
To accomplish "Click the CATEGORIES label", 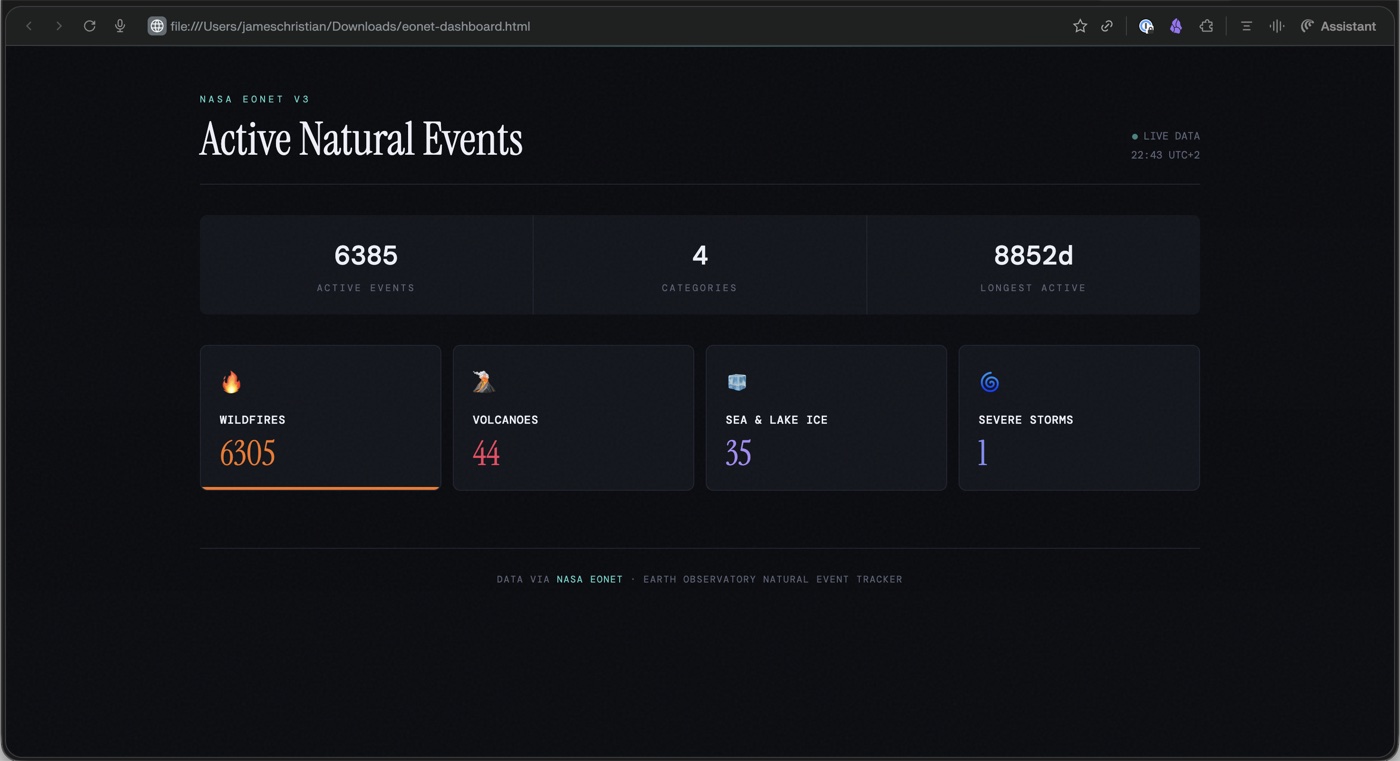I will coord(700,288).
